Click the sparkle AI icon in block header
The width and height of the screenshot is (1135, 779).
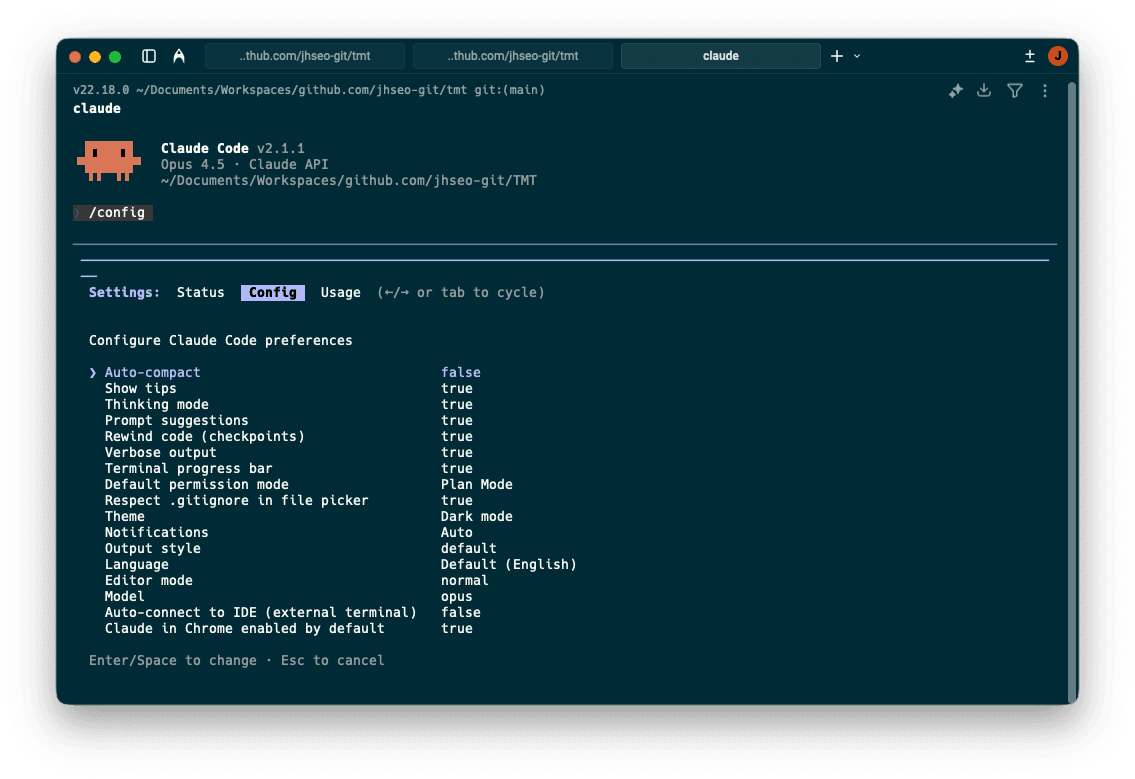(955, 91)
